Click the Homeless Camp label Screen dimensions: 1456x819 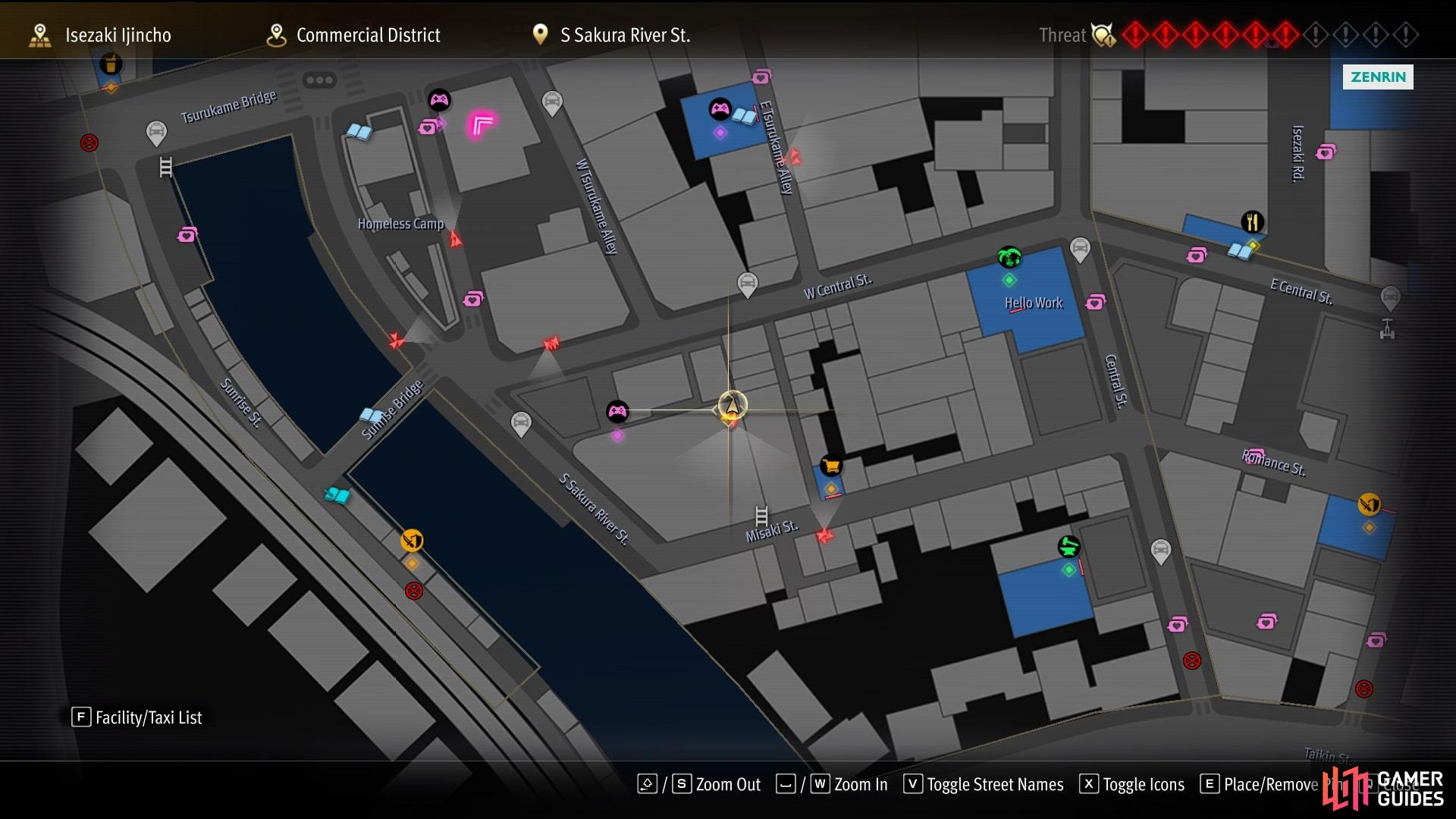pos(400,224)
